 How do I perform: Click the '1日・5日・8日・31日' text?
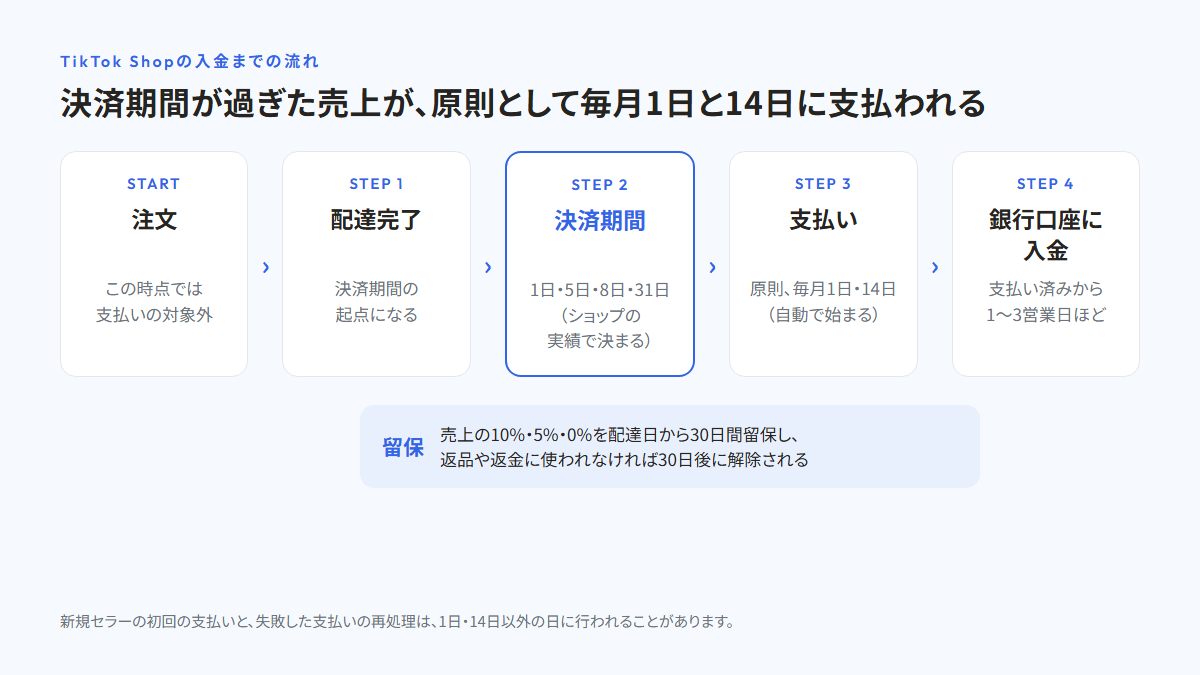click(600, 290)
